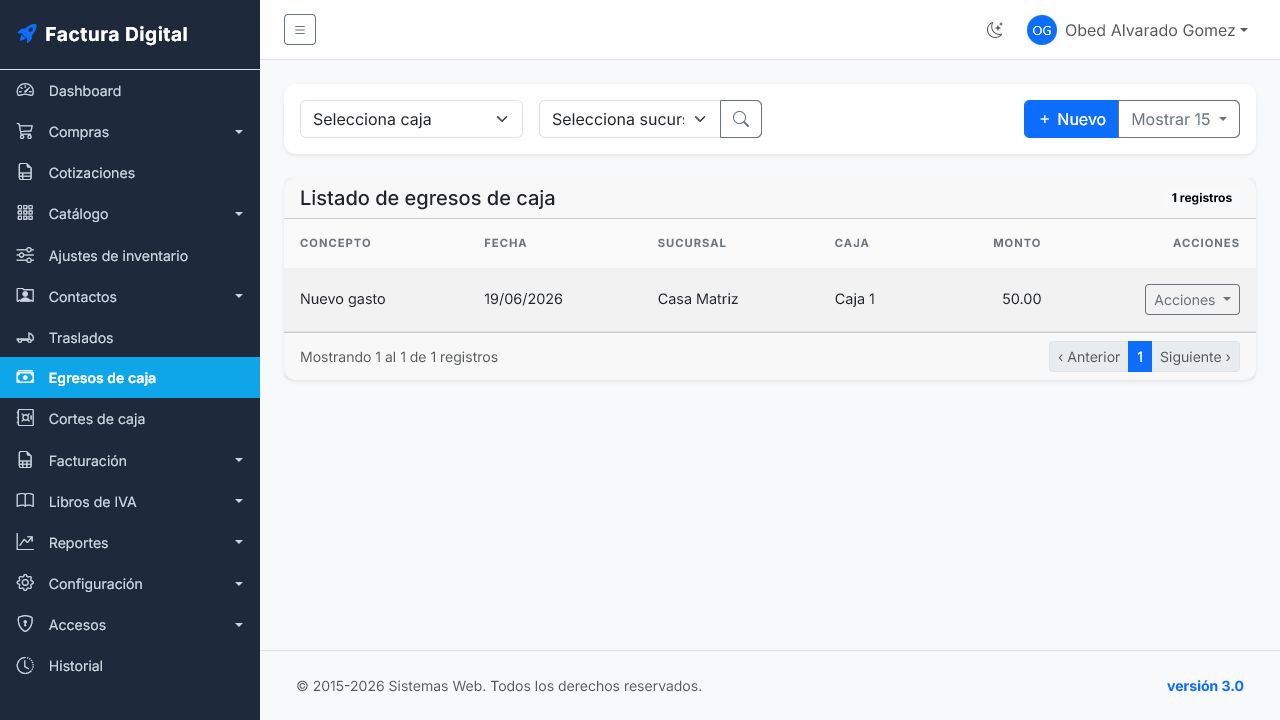Click the Nuevo button
The image size is (1280, 720).
point(1071,119)
